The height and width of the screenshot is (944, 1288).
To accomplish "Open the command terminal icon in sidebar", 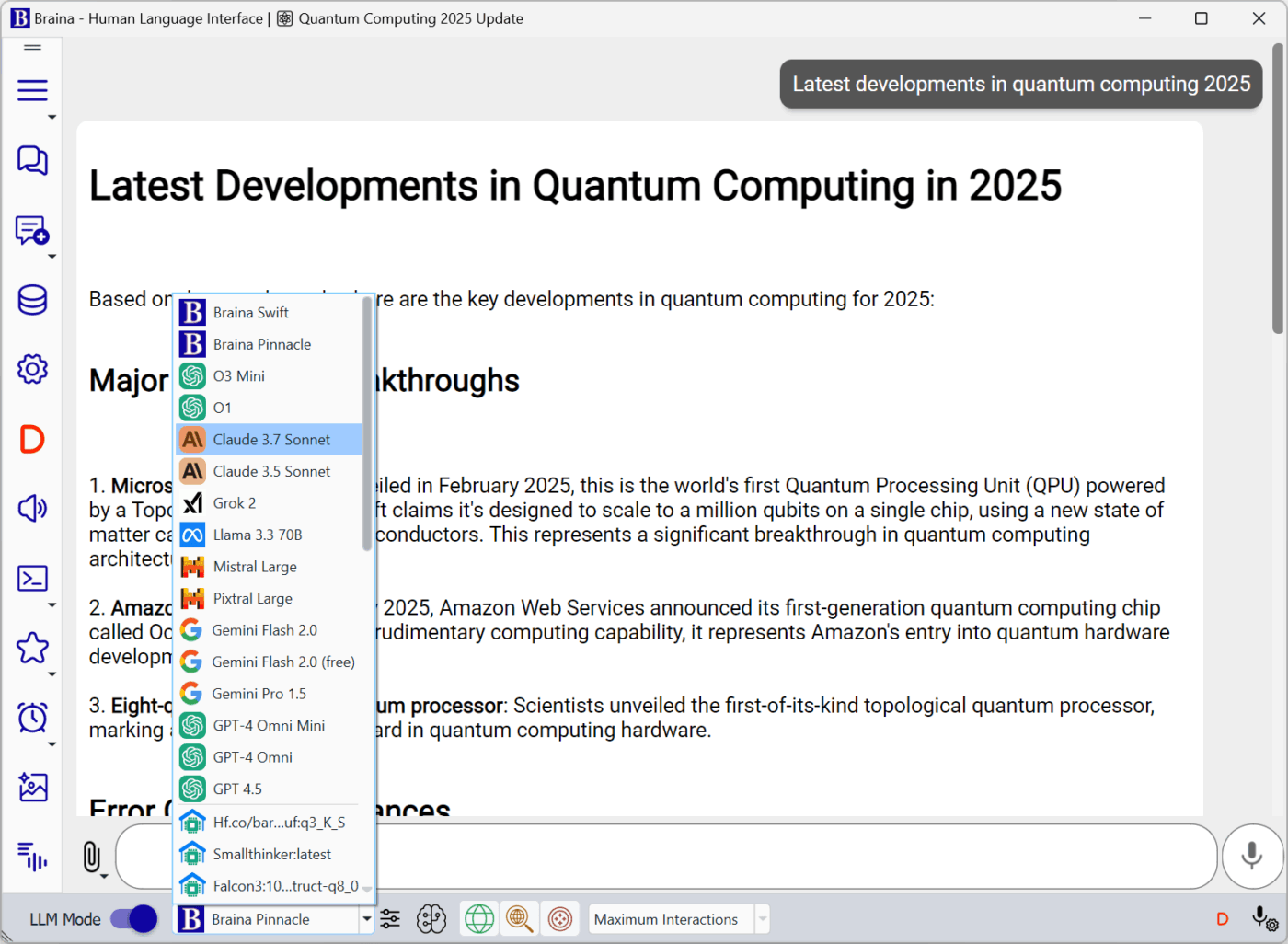I will point(32,578).
